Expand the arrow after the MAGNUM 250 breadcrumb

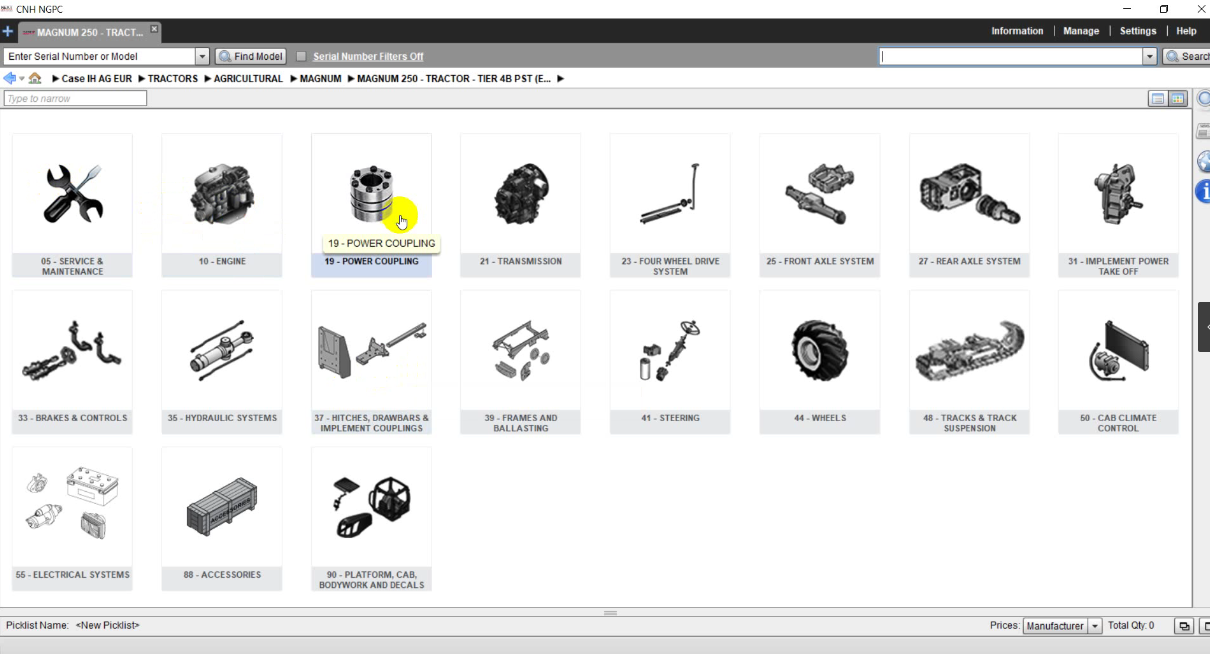point(560,79)
